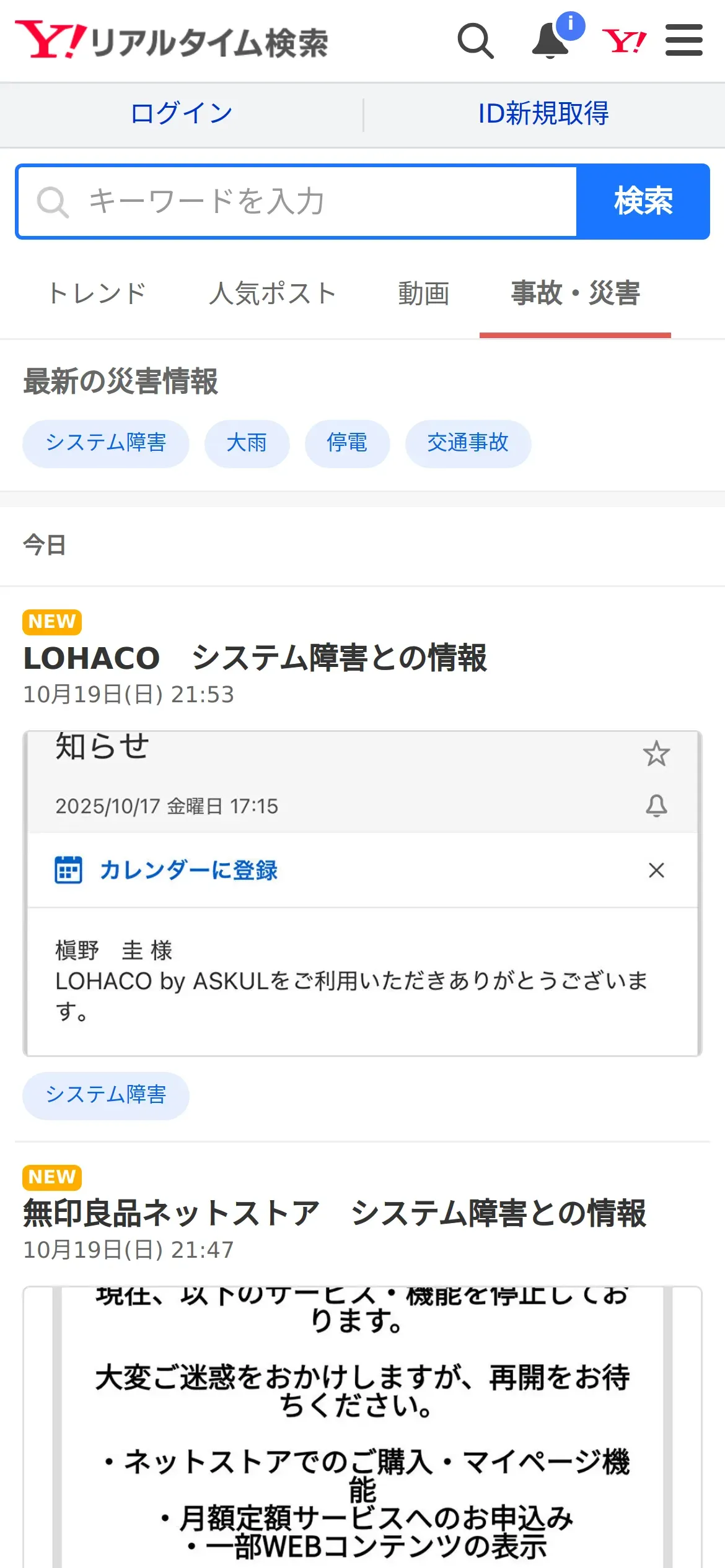
Task: Dismiss the calendar banner with the X
Action: tap(656, 870)
